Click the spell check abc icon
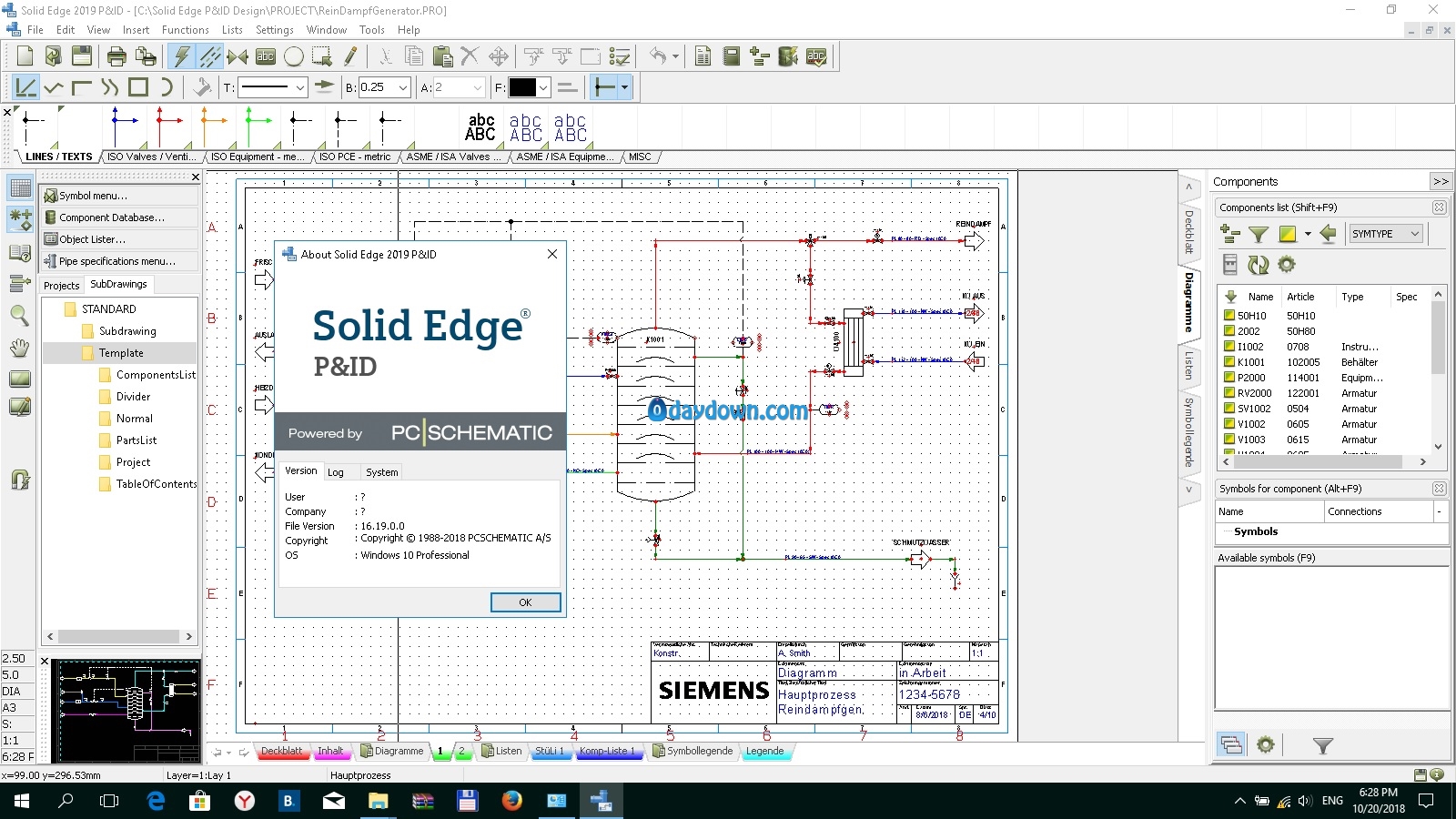The width and height of the screenshot is (1456, 819). [816, 56]
